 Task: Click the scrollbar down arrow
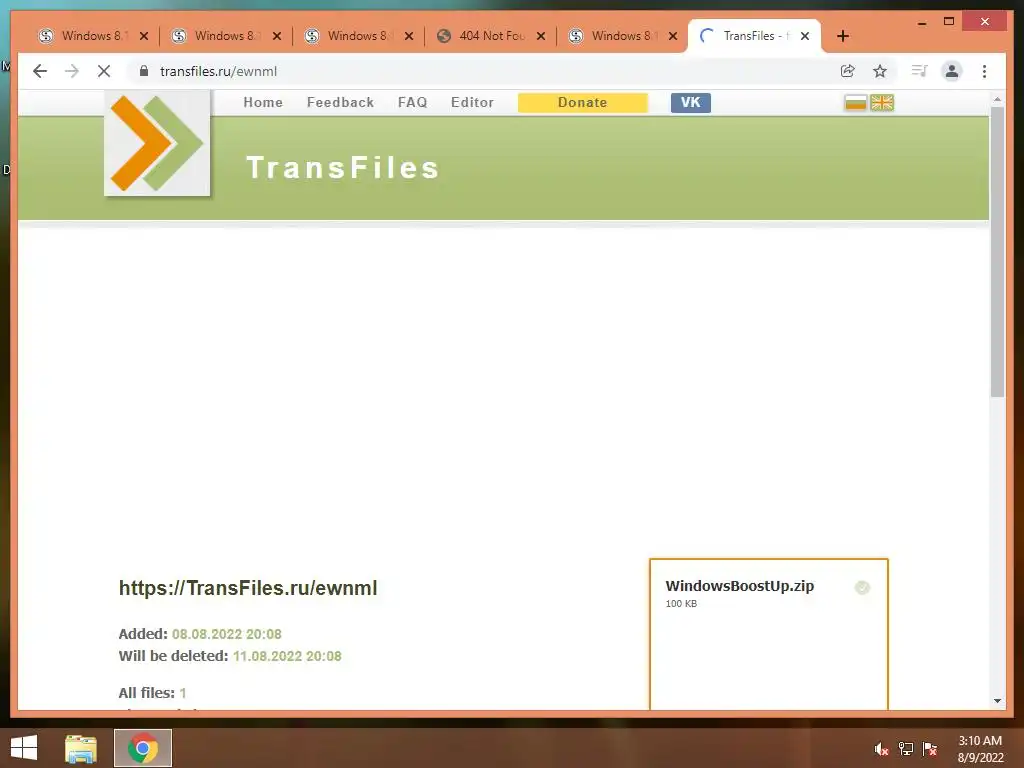point(997,701)
